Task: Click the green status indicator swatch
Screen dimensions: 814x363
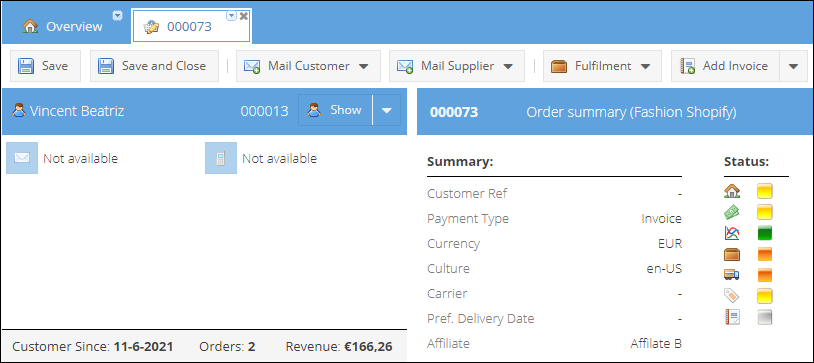Action: click(x=764, y=233)
